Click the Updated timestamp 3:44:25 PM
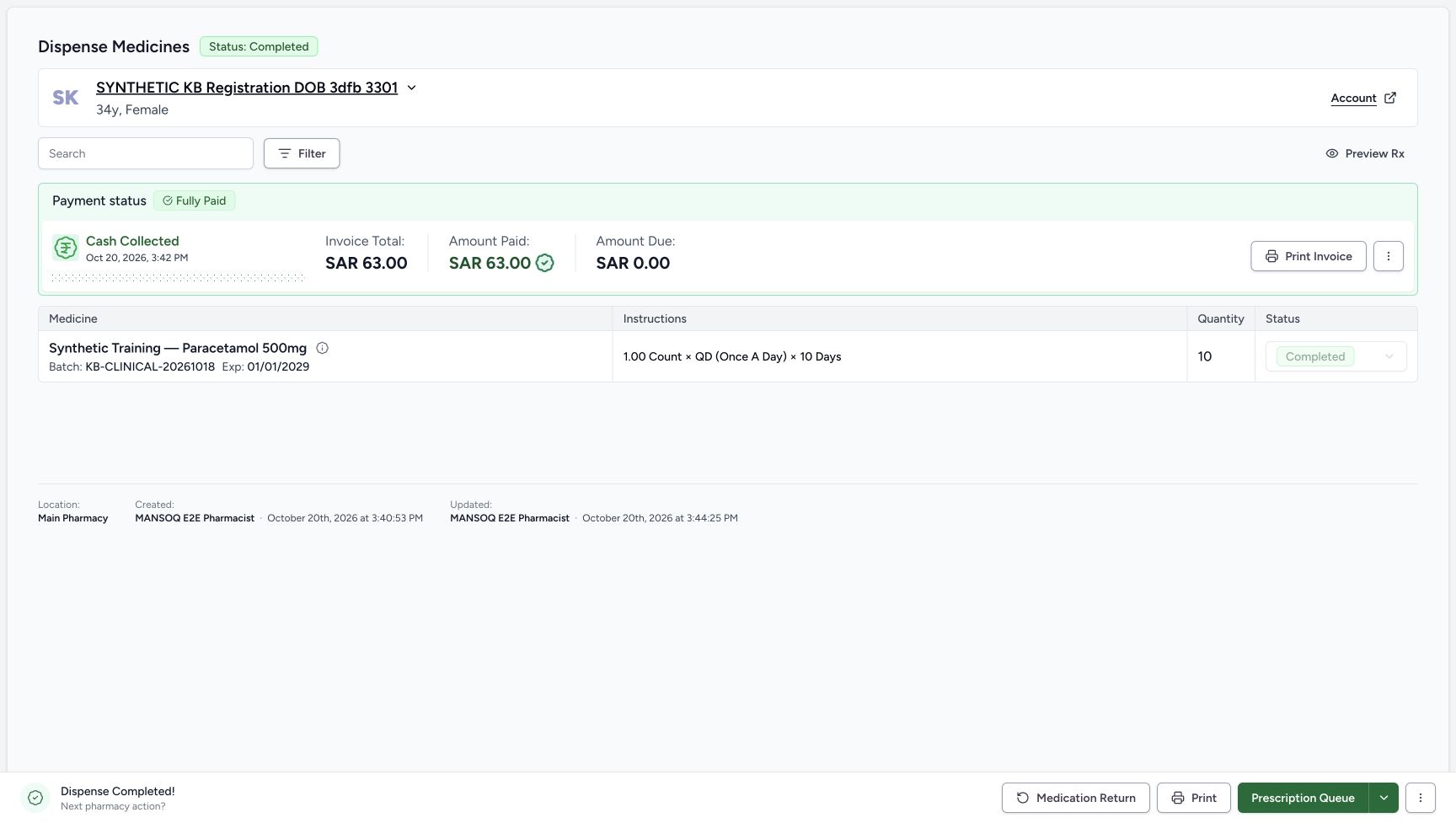 [660, 518]
